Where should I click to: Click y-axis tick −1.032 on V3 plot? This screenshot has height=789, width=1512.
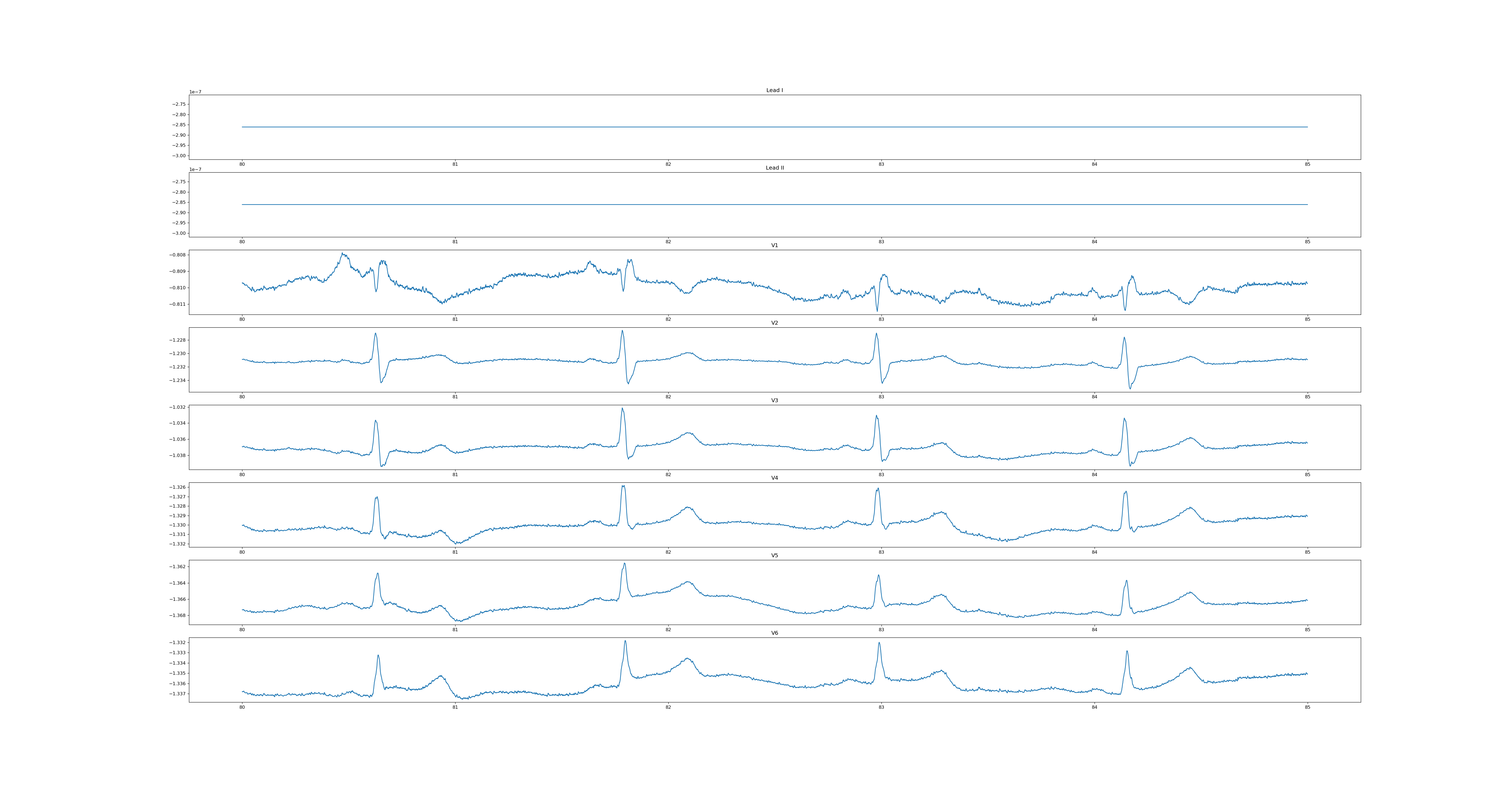click(178, 407)
